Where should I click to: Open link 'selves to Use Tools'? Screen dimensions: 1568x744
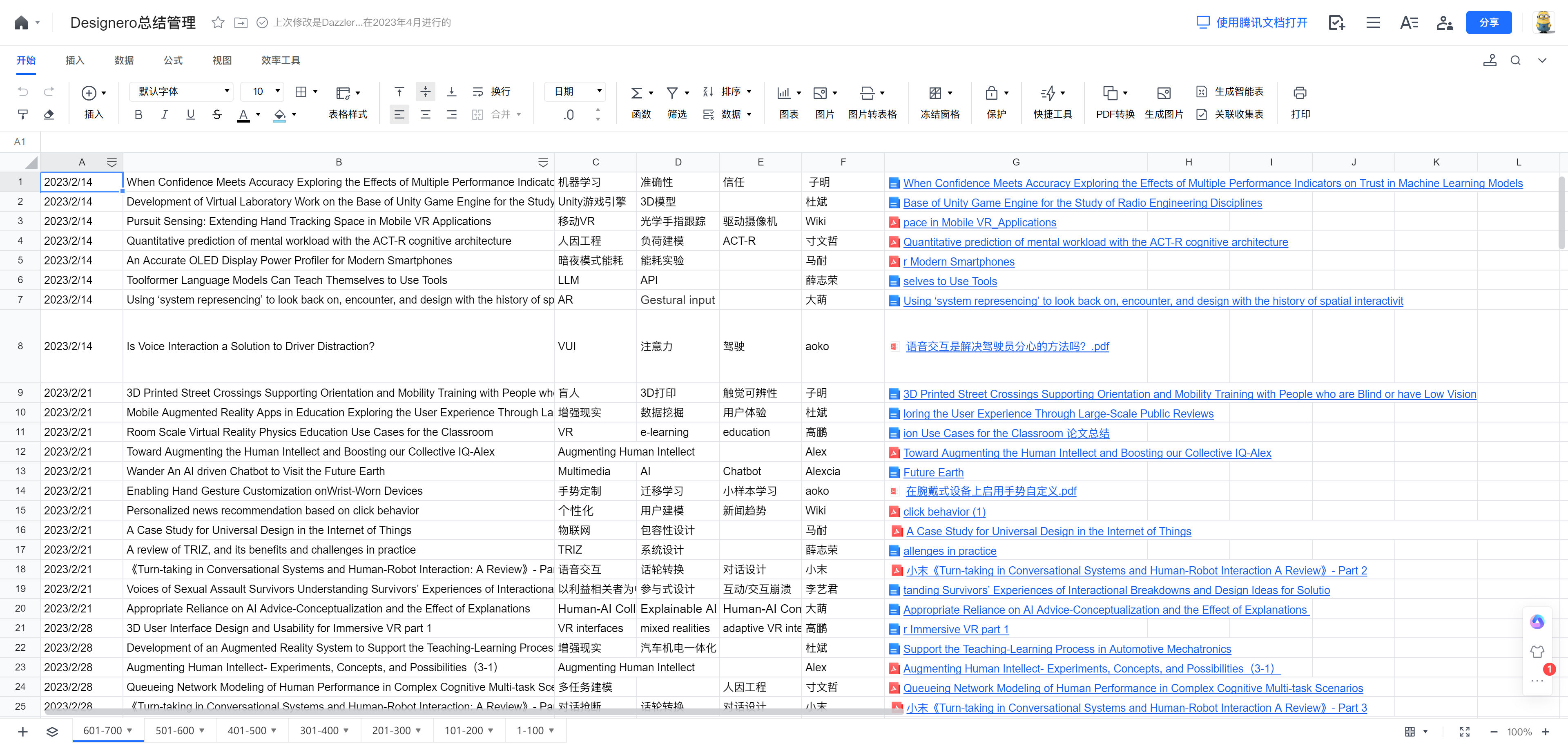[950, 282]
